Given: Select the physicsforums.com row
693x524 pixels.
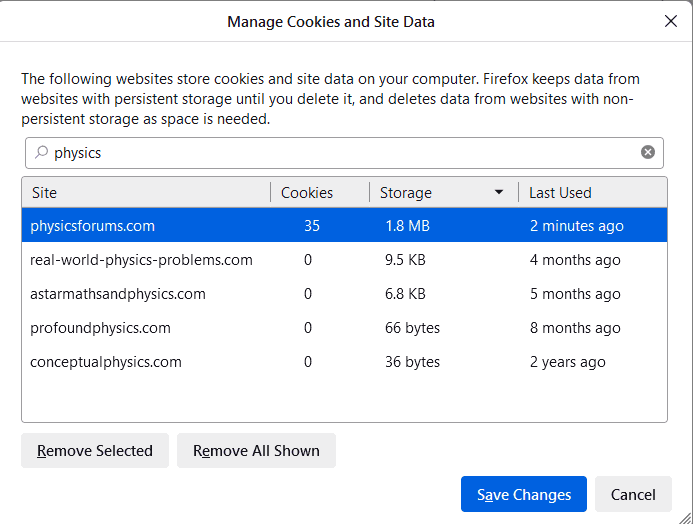Looking at the screenshot, I should tap(344, 226).
